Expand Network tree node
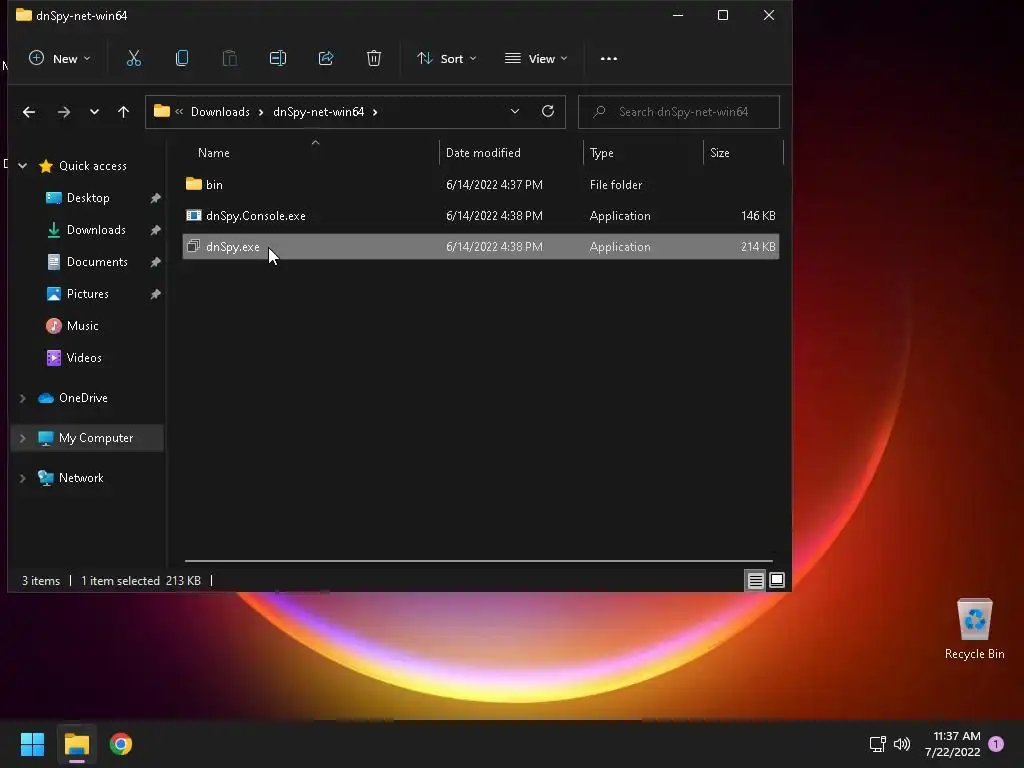Image resolution: width=1024 pixels, height=768 pixels. (23, 478)
